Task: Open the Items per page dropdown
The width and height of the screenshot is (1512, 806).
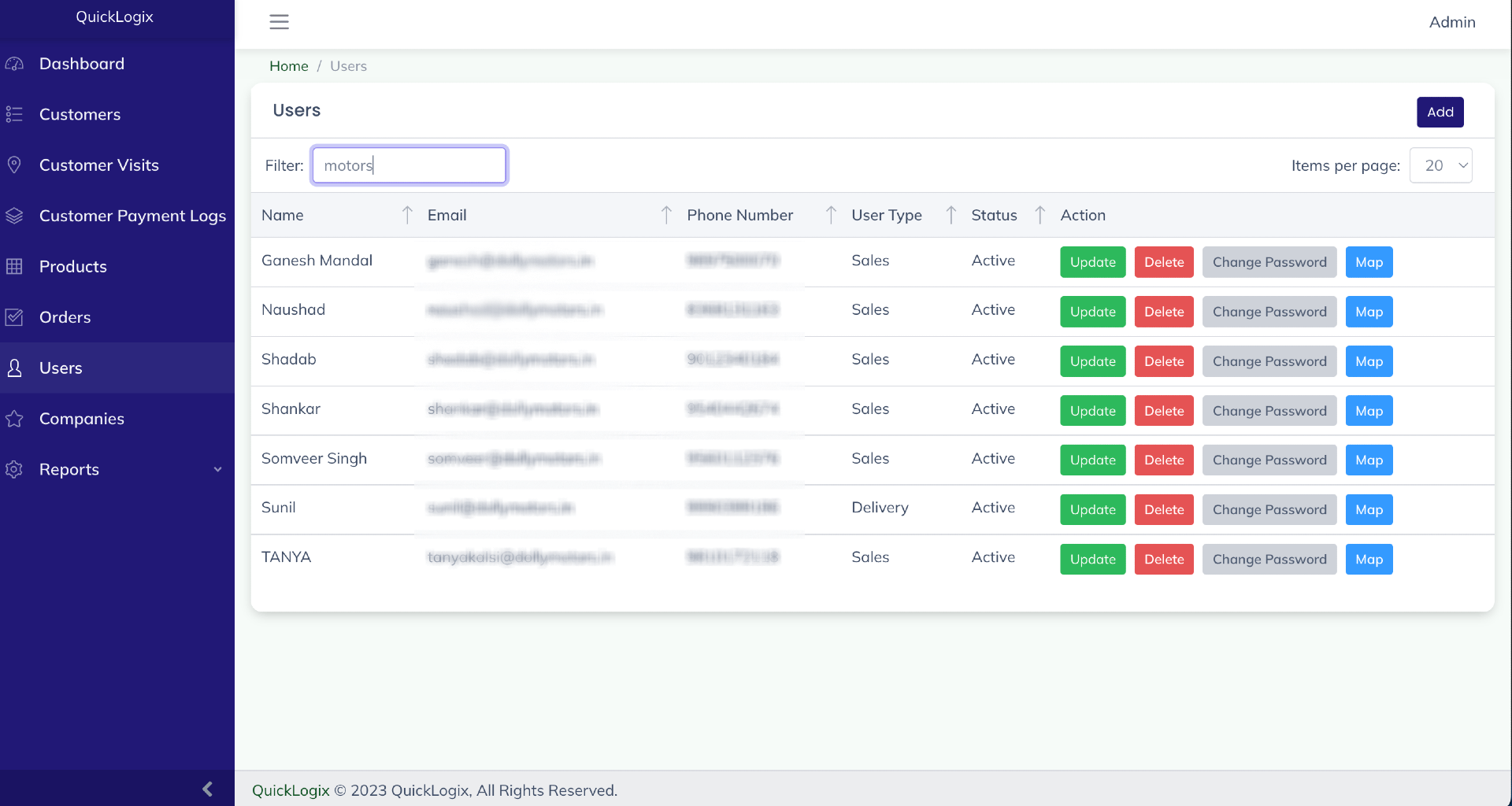Action: coord(1440,165)
